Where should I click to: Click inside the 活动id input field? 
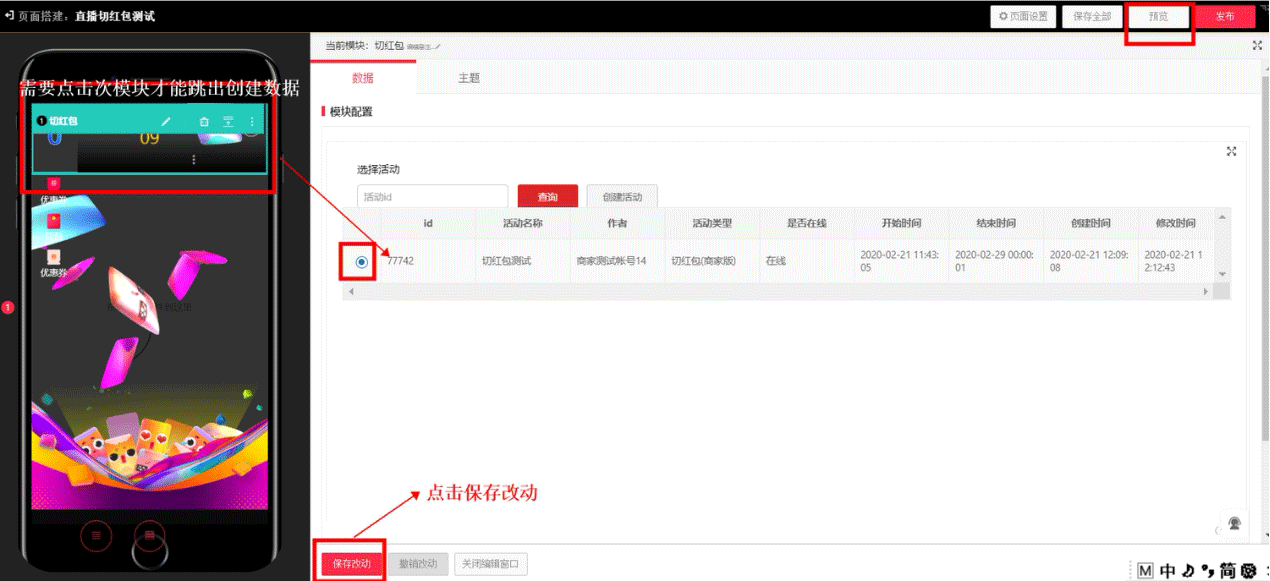432,197
